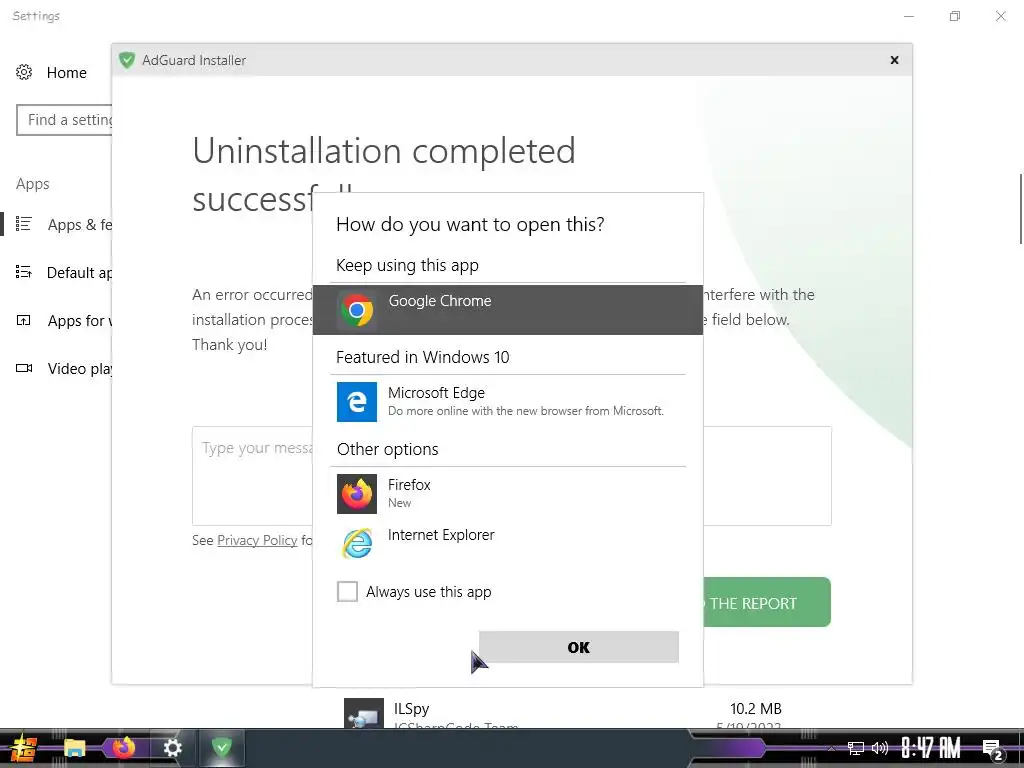Open the Start menu on taskbar
Screen dimensions: 1024x768
click(24, 748)
